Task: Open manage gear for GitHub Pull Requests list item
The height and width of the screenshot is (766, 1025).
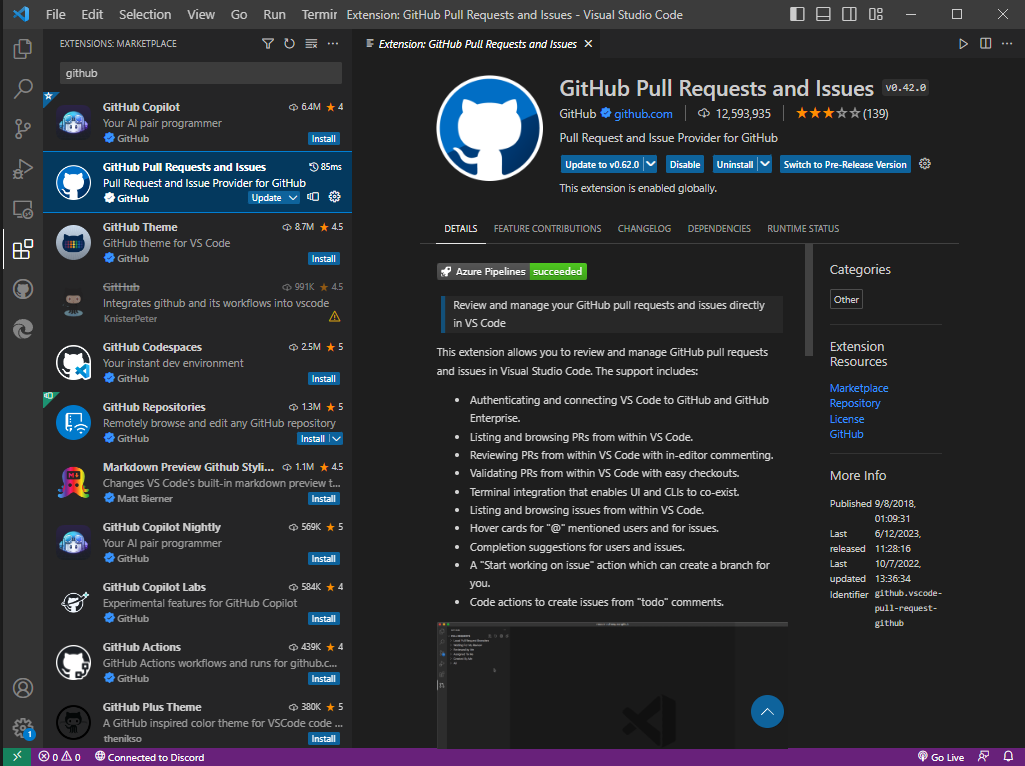Action: pos(335,197)
